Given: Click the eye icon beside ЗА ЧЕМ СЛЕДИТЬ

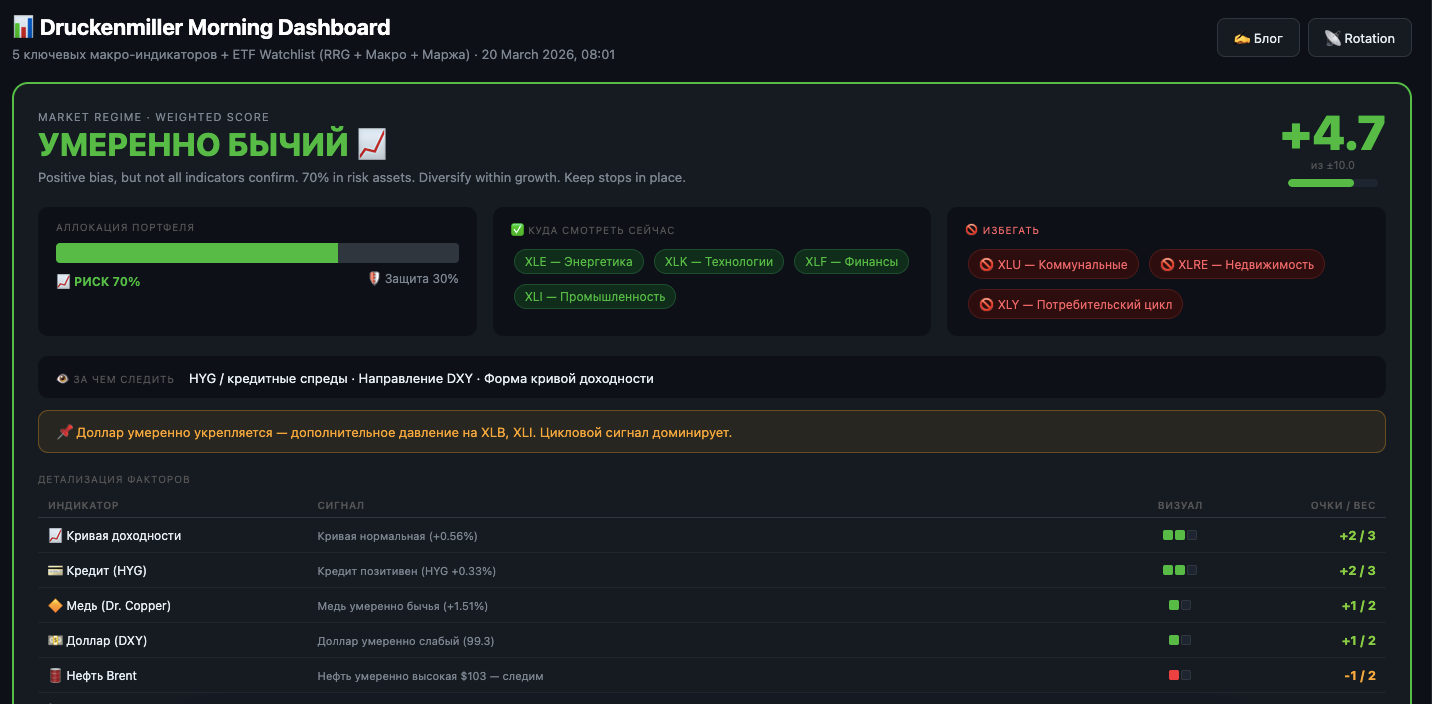Looking at the screenshot, I should pyautogui.click(x=62, y=379).
